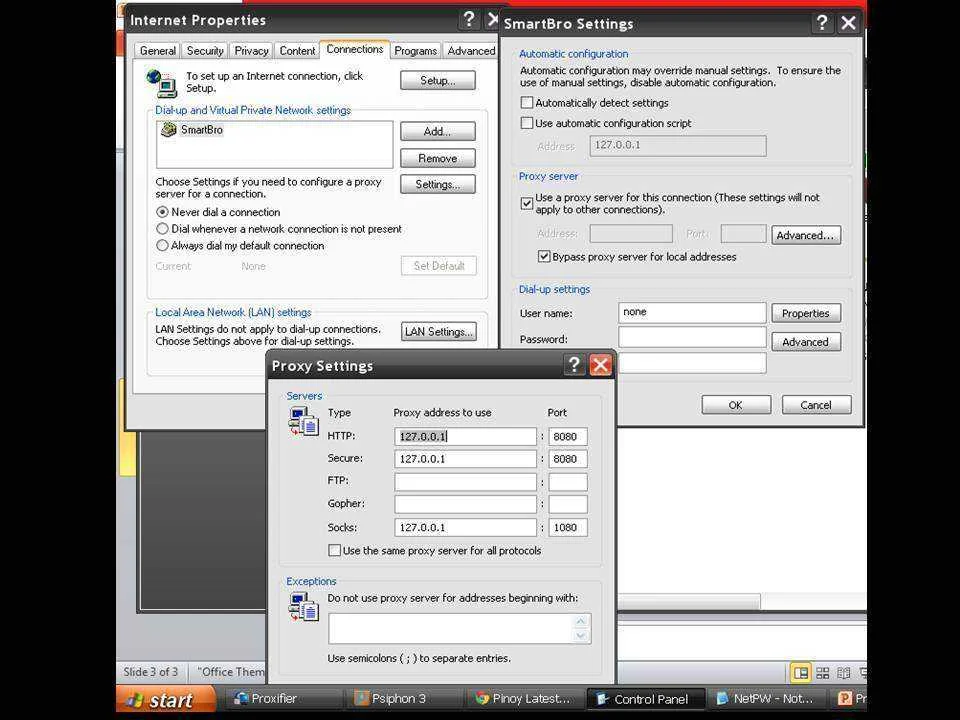Switch PowerPoint to Reading view icon
This screenshot has width=960, height=720.
(x=844, y=673)
